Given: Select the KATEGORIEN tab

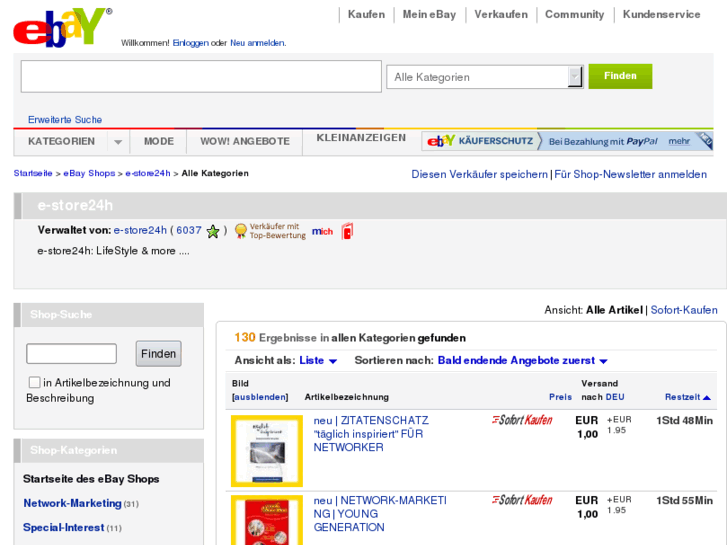Looking at the screenshot, I should coord(61,141).
